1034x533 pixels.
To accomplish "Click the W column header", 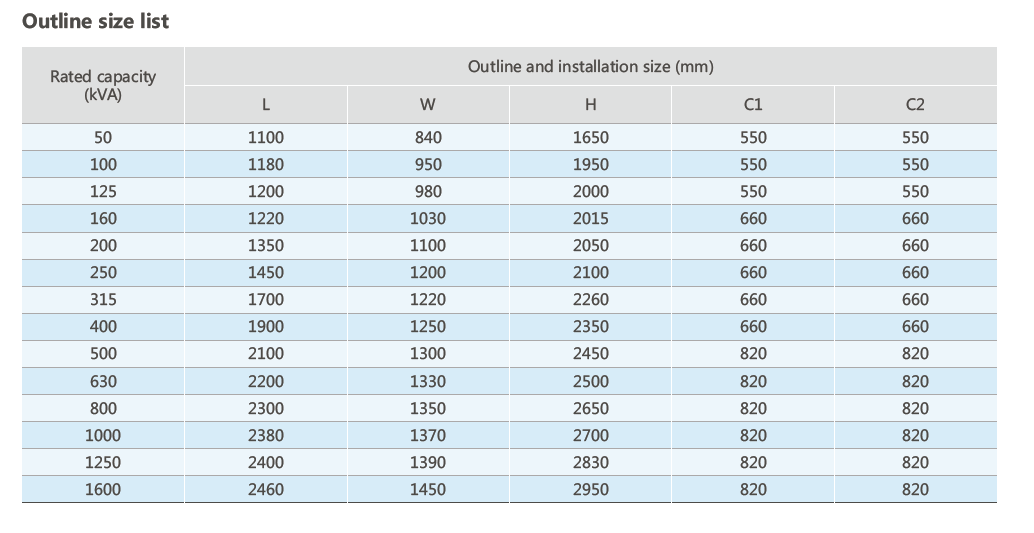I will (x=427, y=105).
